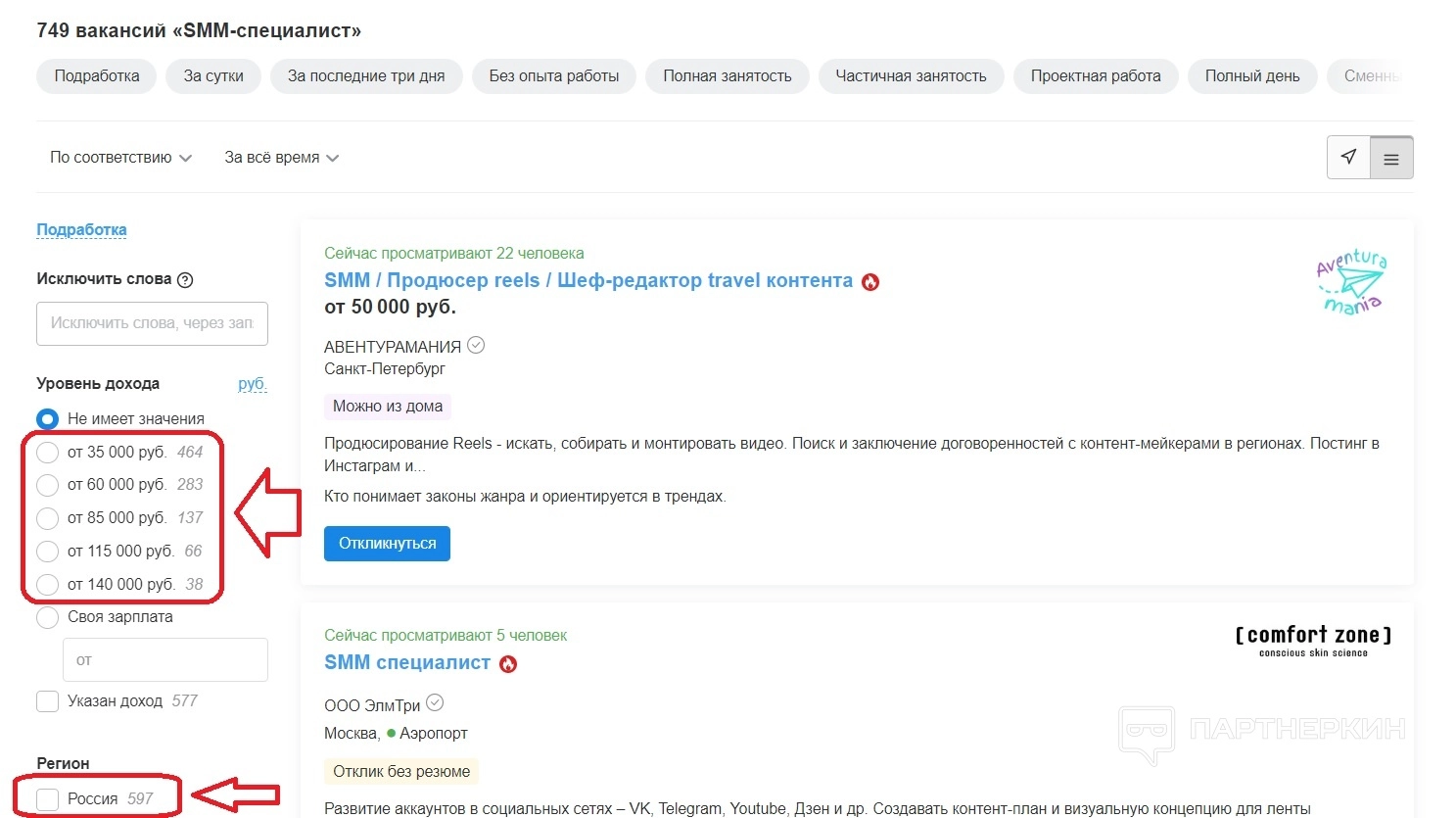
Task: Open the Подработка sidebar link
Action: (x=81, y=230)
